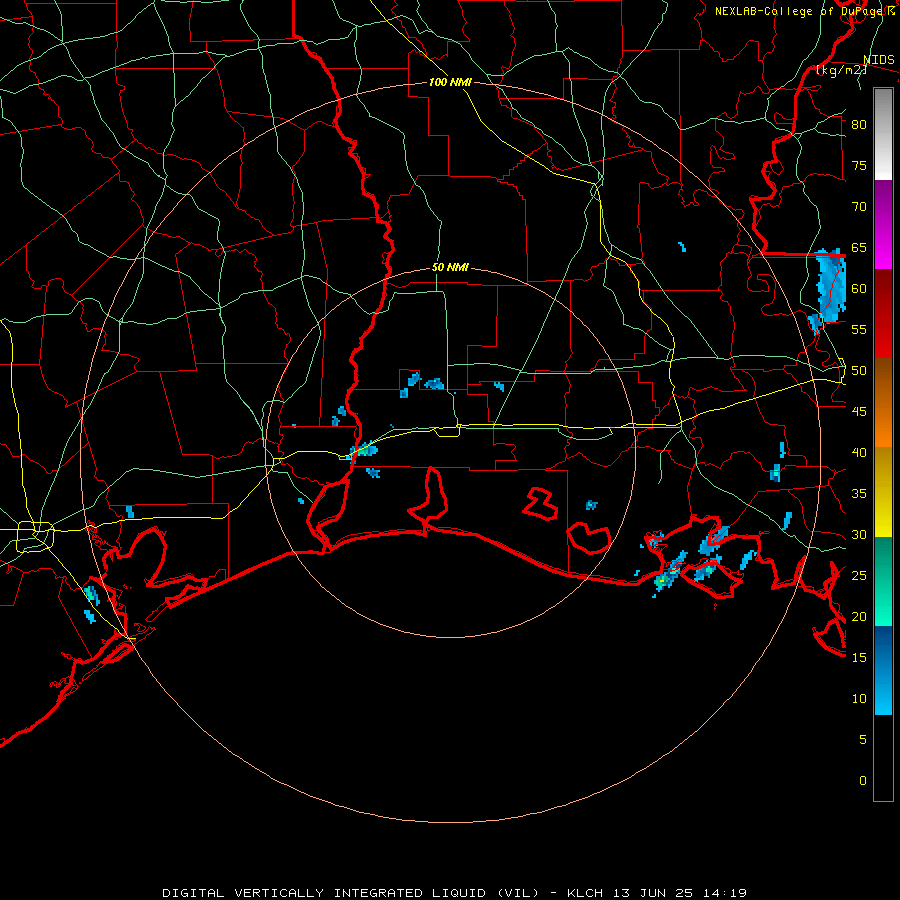Click the red segment of the VIL legend
The height and width of the screenshot is (900, 900).
coord(883,313)
